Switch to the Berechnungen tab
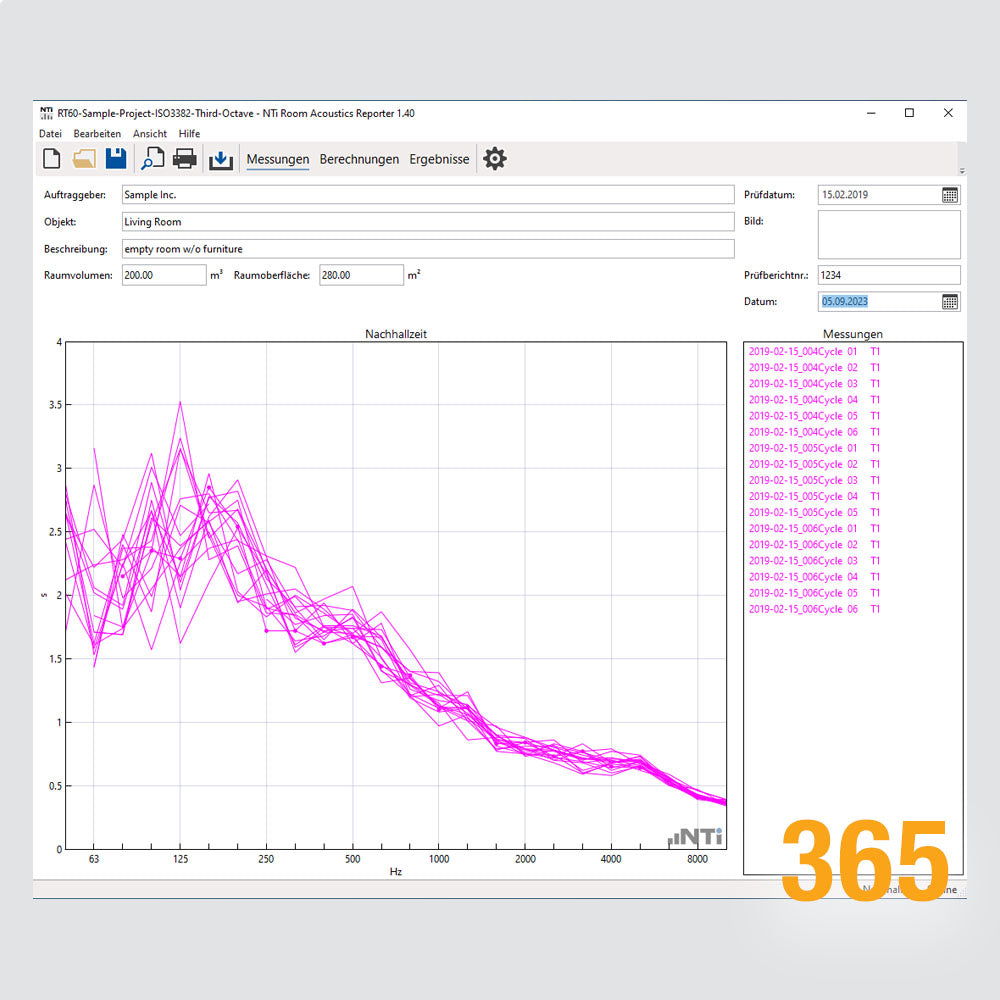1000x1000 pixels. point(359,159)
